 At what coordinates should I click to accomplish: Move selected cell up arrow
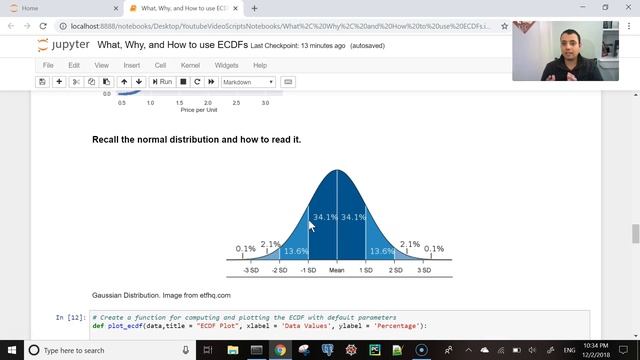pos(124,82)
